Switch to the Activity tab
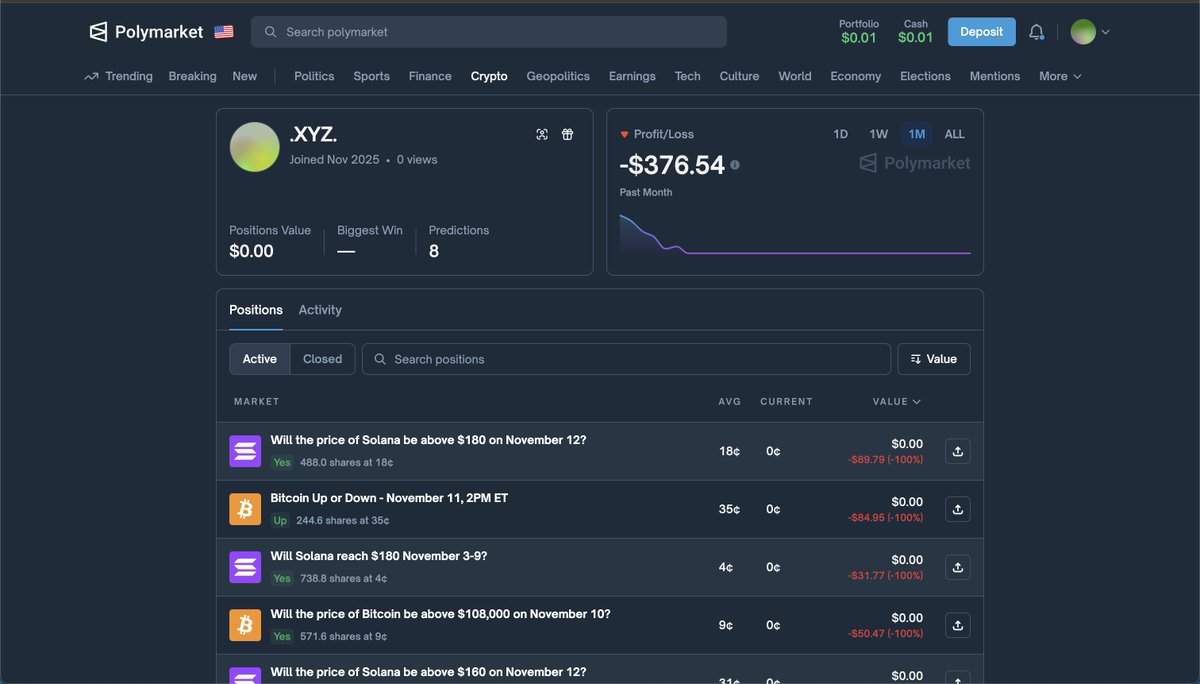This screenshot has height=684, width=1200. coord(320,310)
